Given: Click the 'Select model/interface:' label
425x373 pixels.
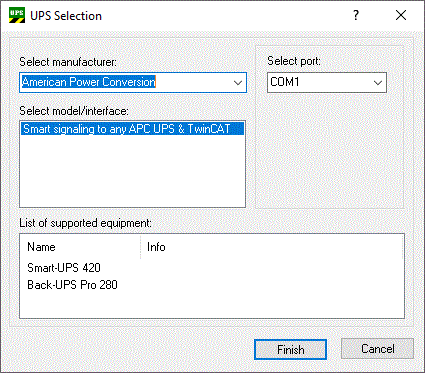Looking at the screenshot, I should [74, 111].
